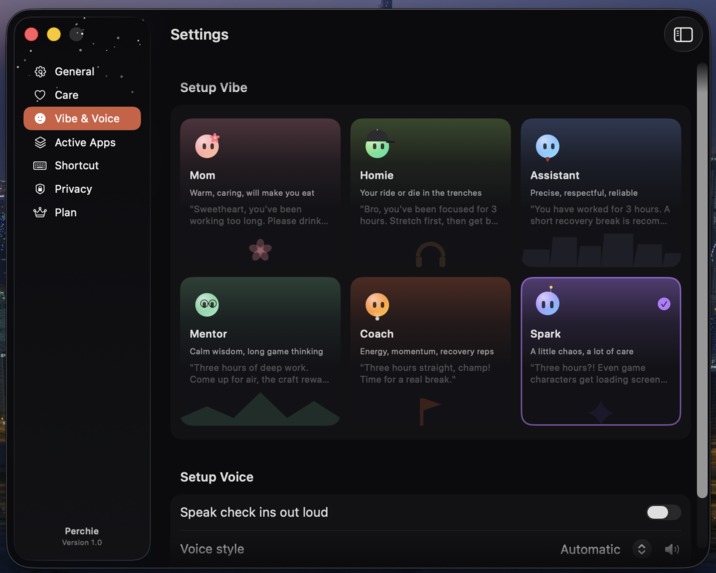The image size is (716, 573).
Task: Click the Spark card title
Action: coord(545,334)
